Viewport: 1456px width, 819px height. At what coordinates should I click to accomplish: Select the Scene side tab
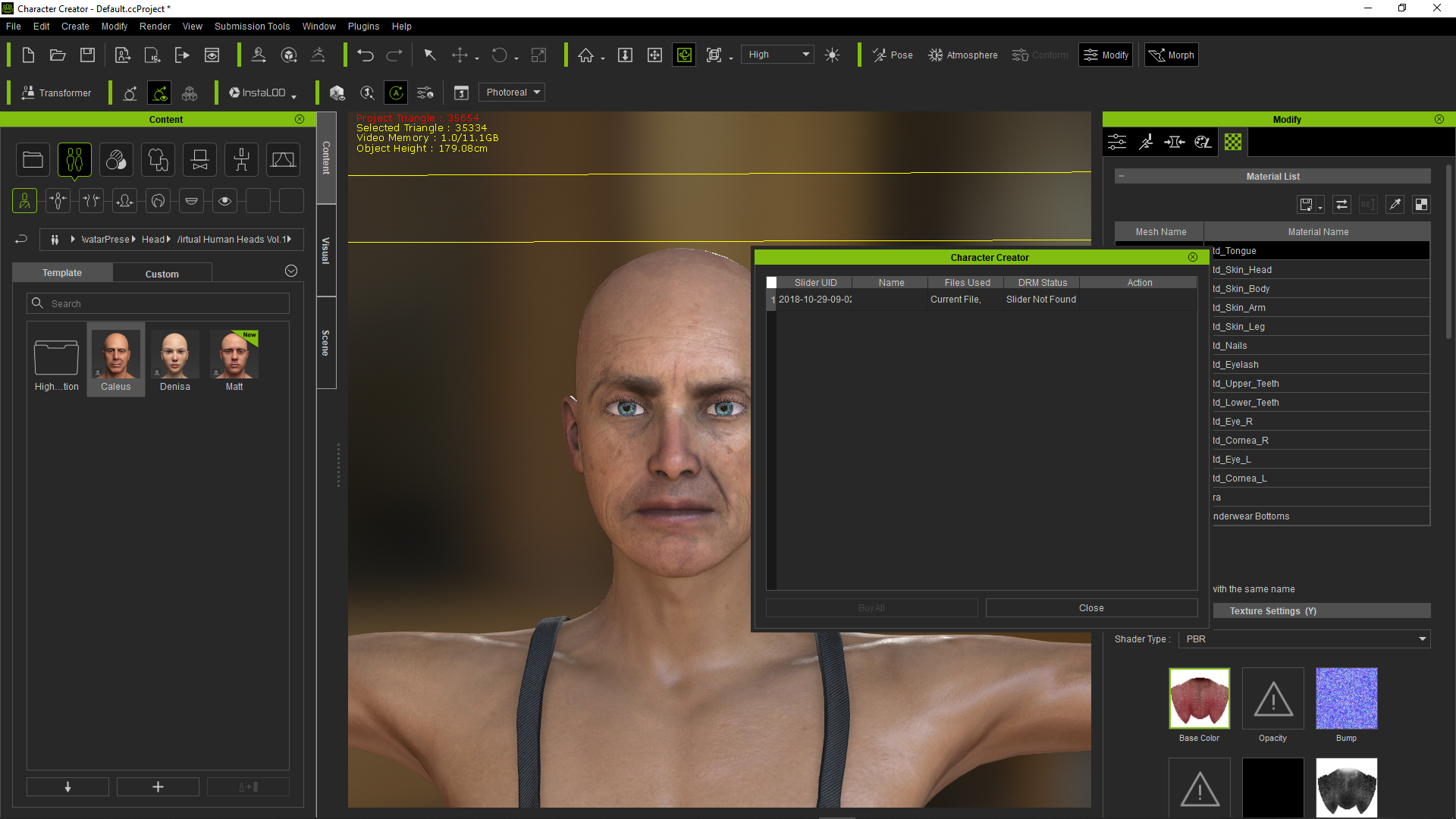[326, 343]
